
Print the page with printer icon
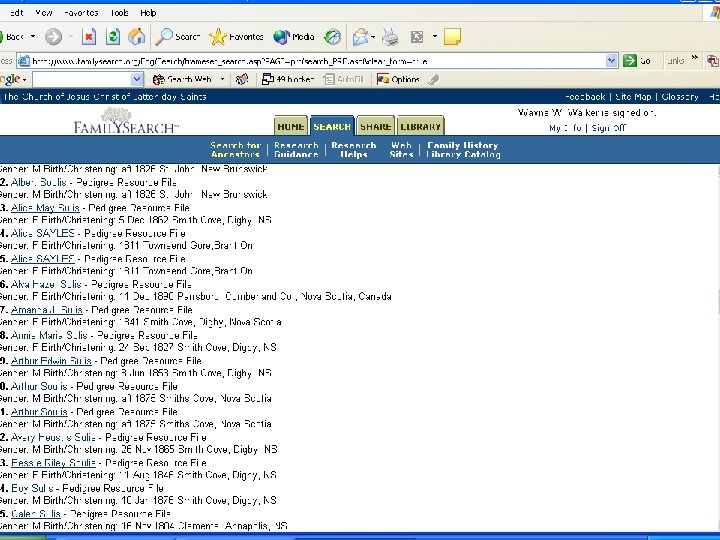[390, 37]
